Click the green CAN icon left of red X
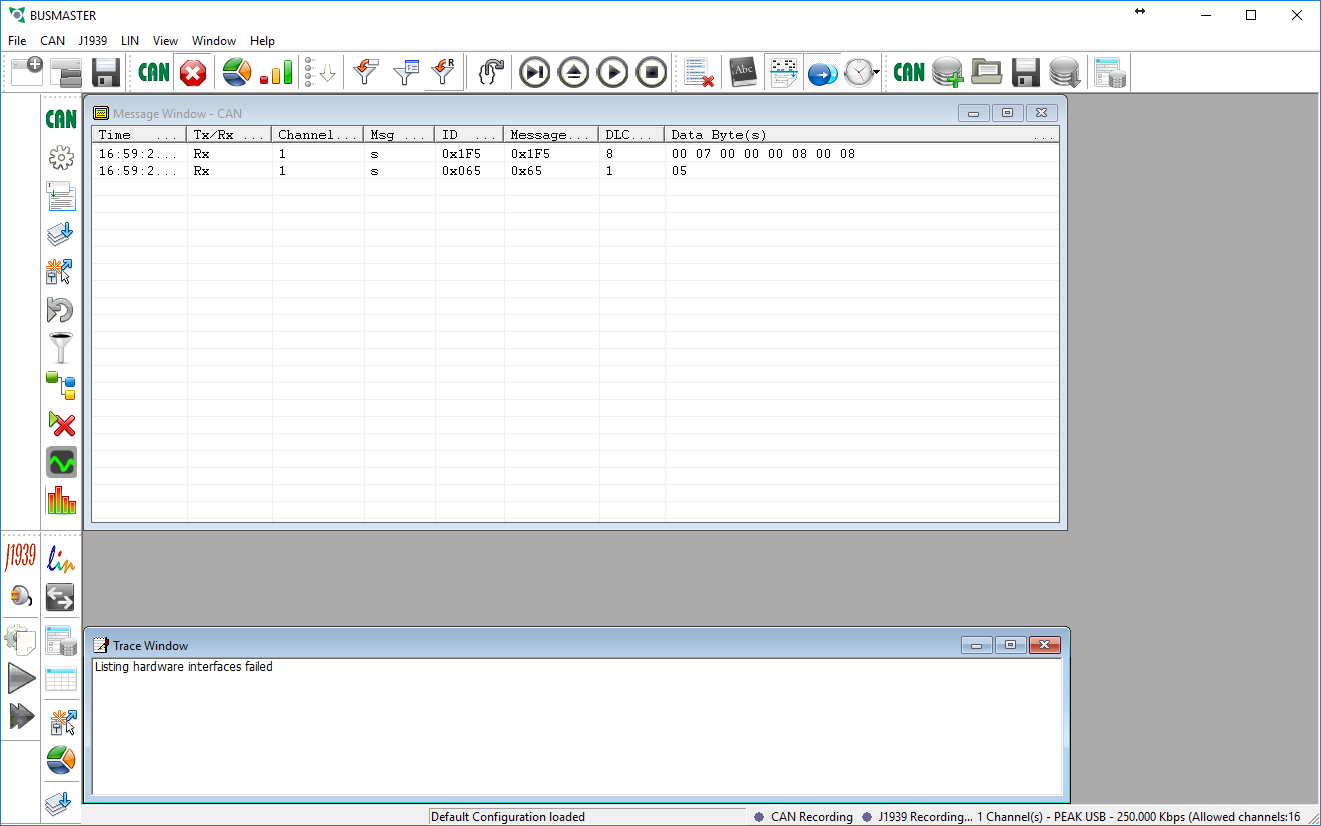This screenshot has width=1321, height=826. point(154,72)
